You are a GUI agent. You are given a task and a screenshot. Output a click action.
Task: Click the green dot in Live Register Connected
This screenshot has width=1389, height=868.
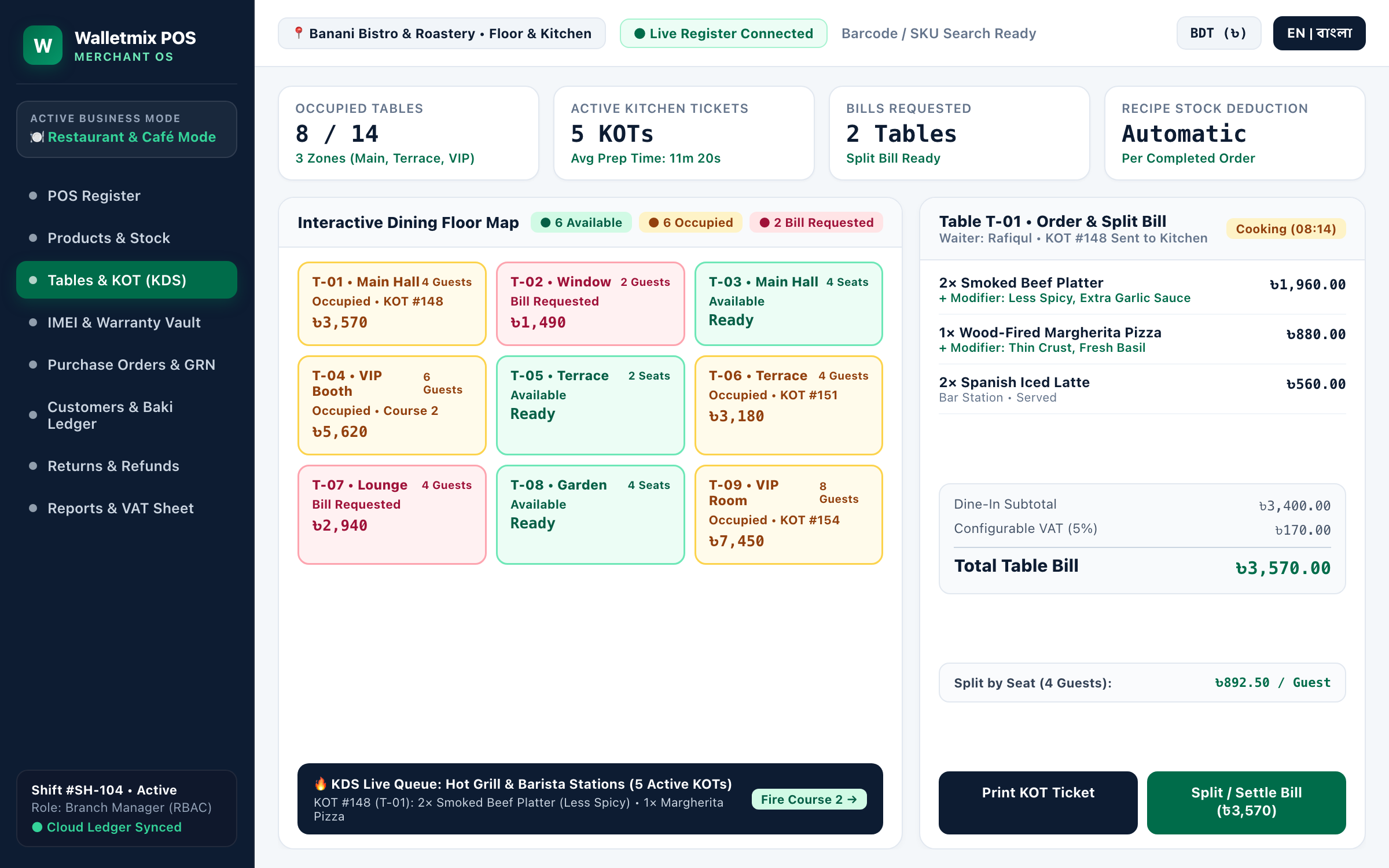pyautogui.click(x=640, y=34)
